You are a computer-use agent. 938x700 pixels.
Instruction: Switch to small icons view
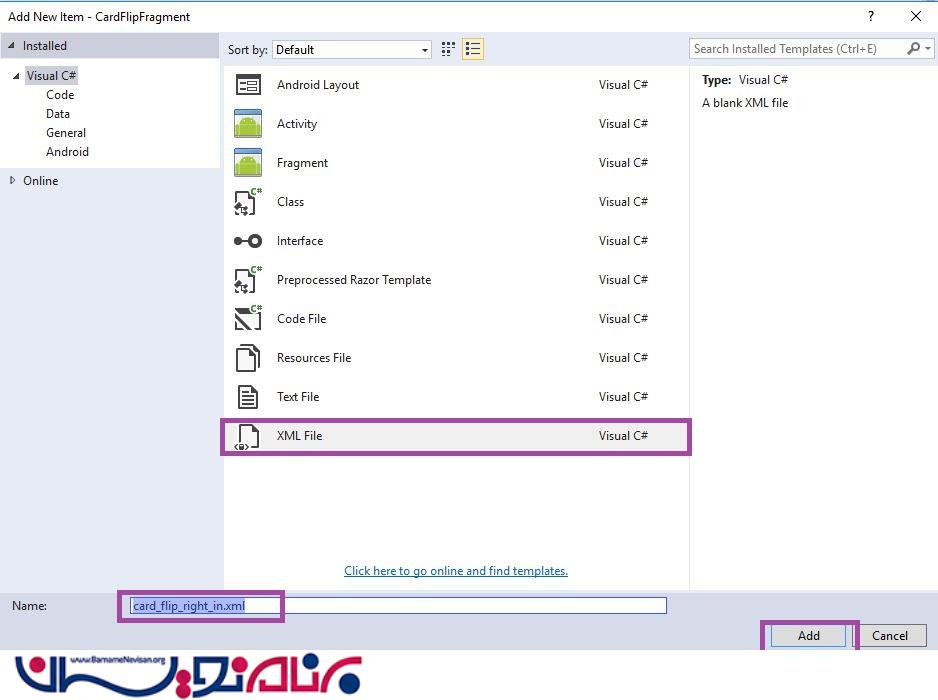[x=448, y=49]
